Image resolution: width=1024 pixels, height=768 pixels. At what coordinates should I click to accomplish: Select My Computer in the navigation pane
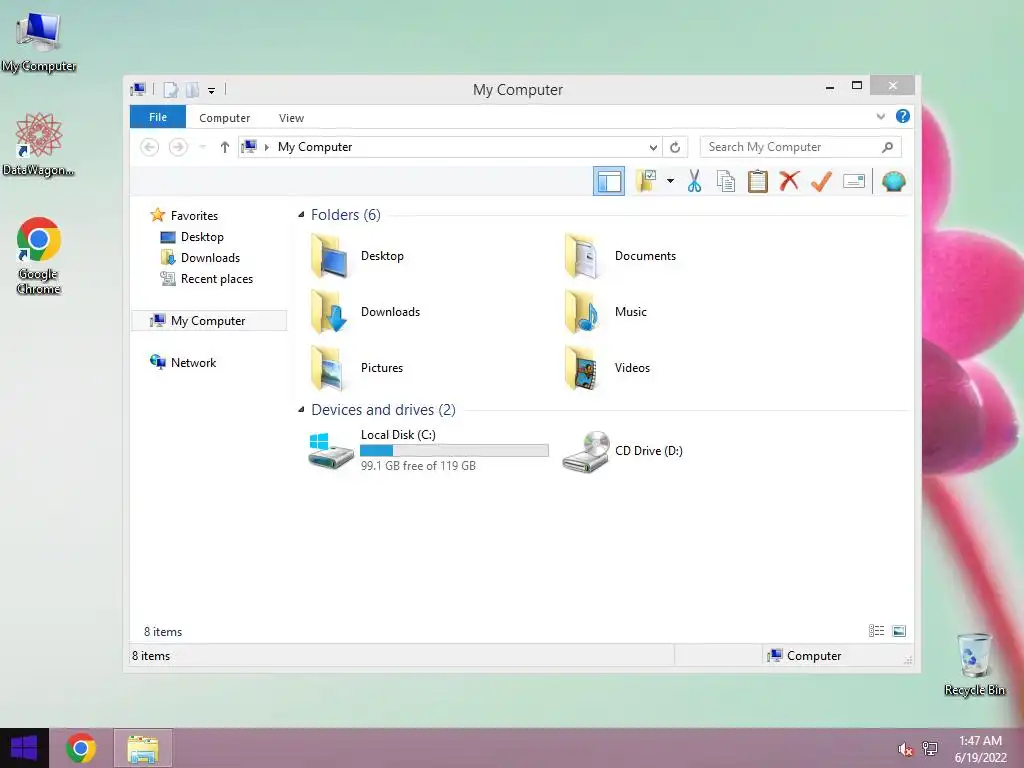(209, 321)
